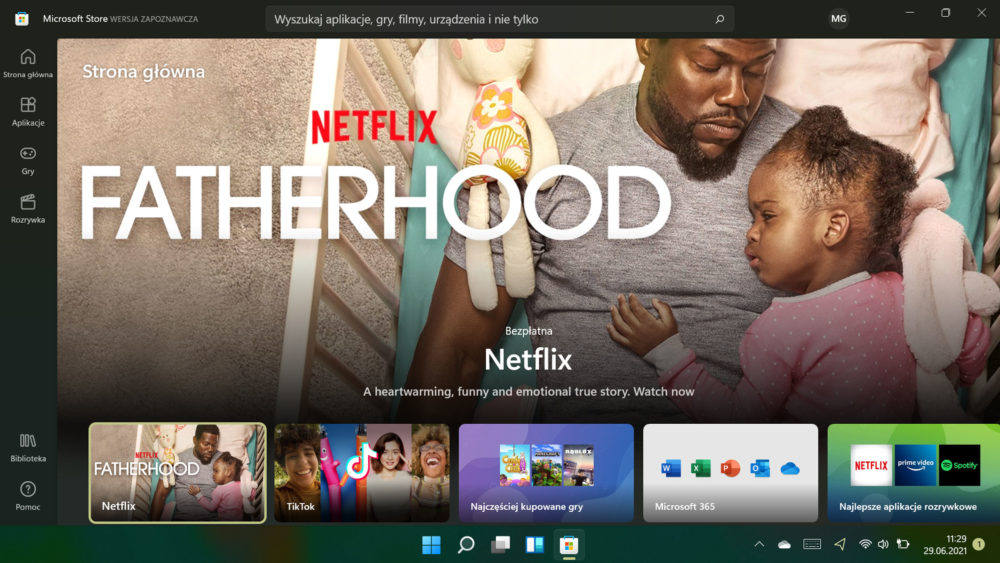Viewport: 1000px width, 563px height.
Task: Open Najczęściej kupowane gry card
Action: (546, 473)
